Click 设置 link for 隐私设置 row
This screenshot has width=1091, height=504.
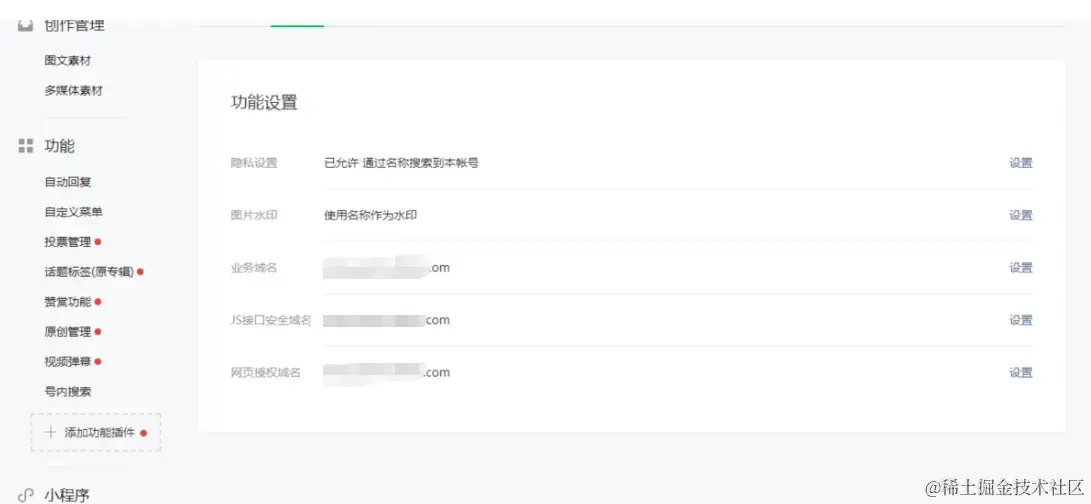[x=1021, y=163]
